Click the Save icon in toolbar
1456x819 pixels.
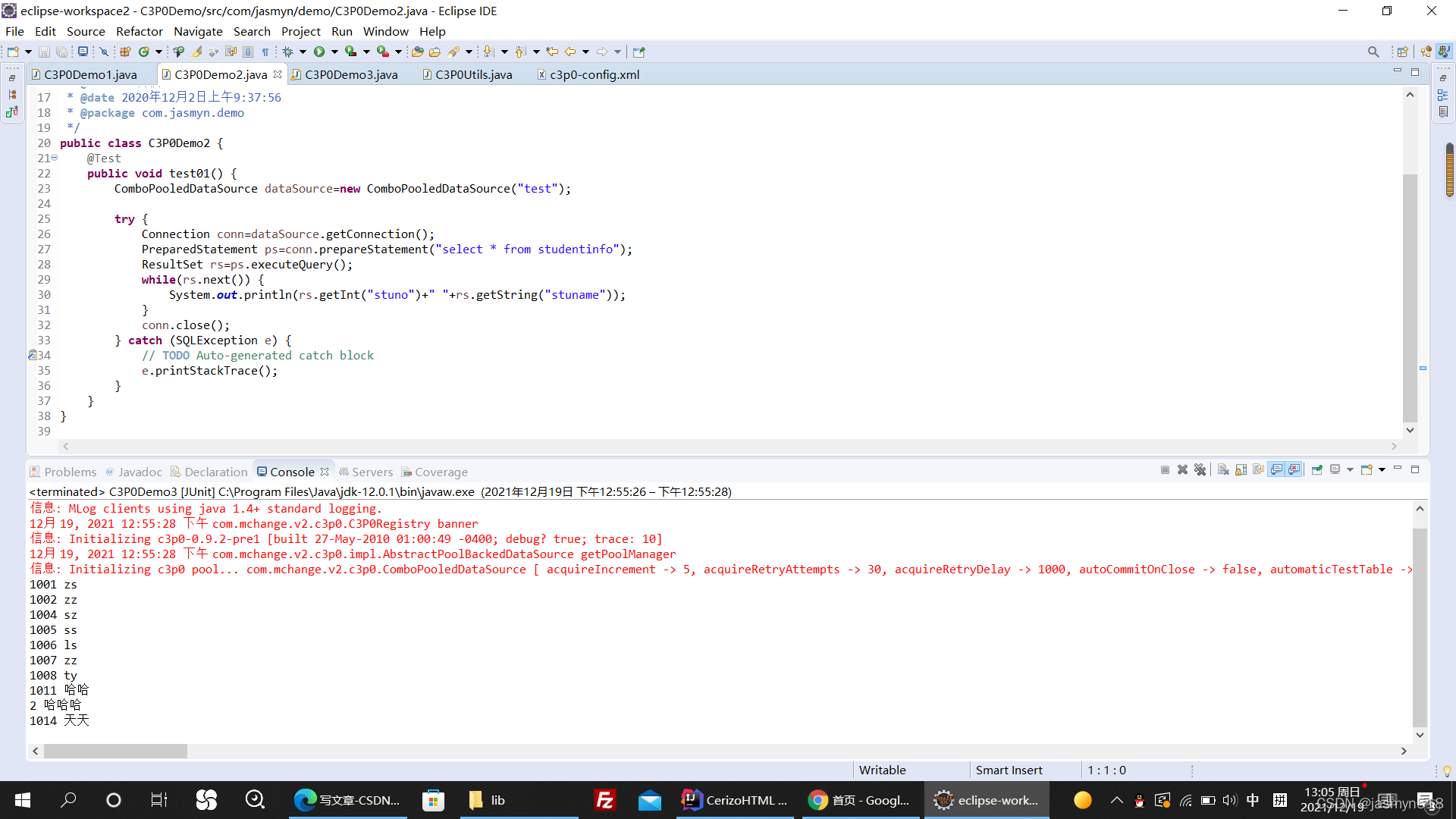44,52
